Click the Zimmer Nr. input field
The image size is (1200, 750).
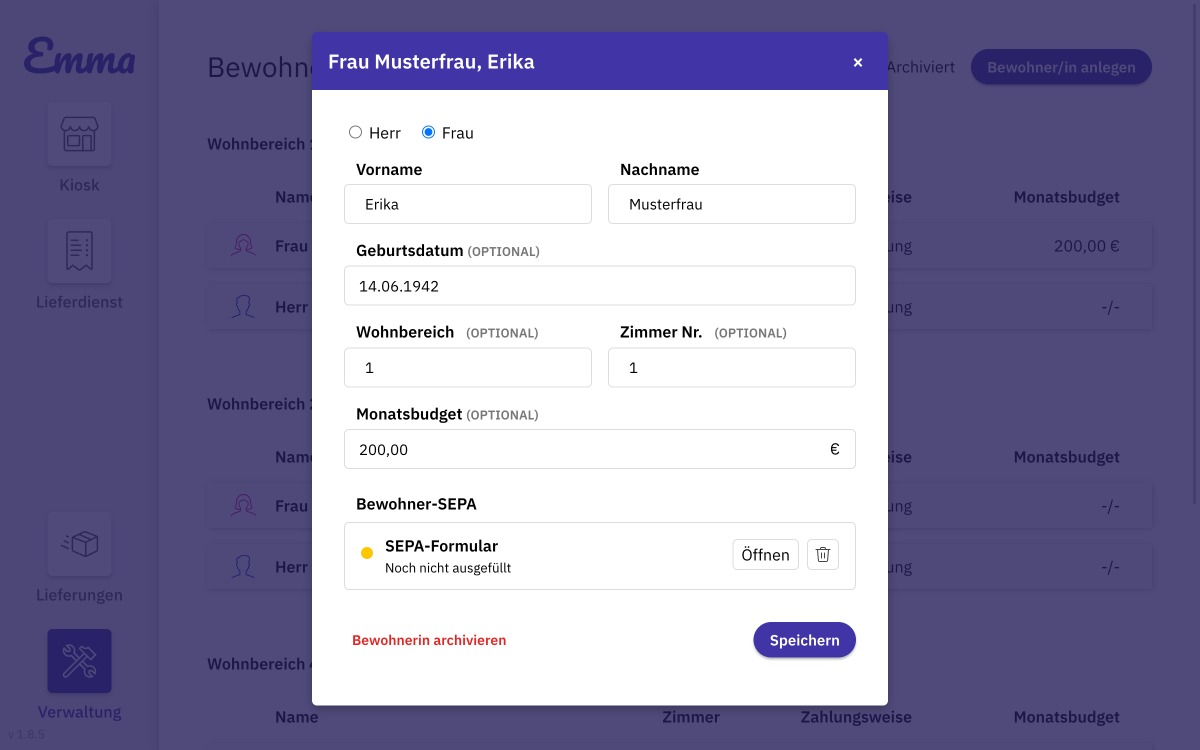(732, 368)
